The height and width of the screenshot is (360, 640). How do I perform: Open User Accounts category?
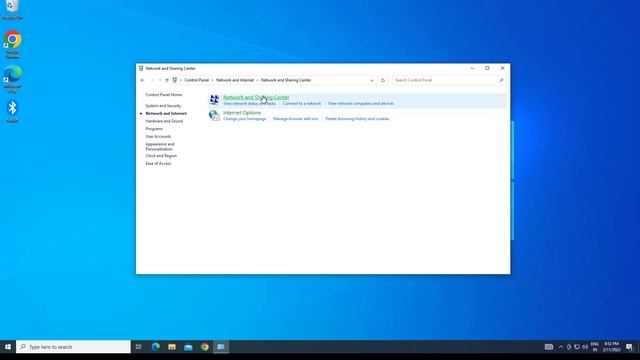click(158, 136)
